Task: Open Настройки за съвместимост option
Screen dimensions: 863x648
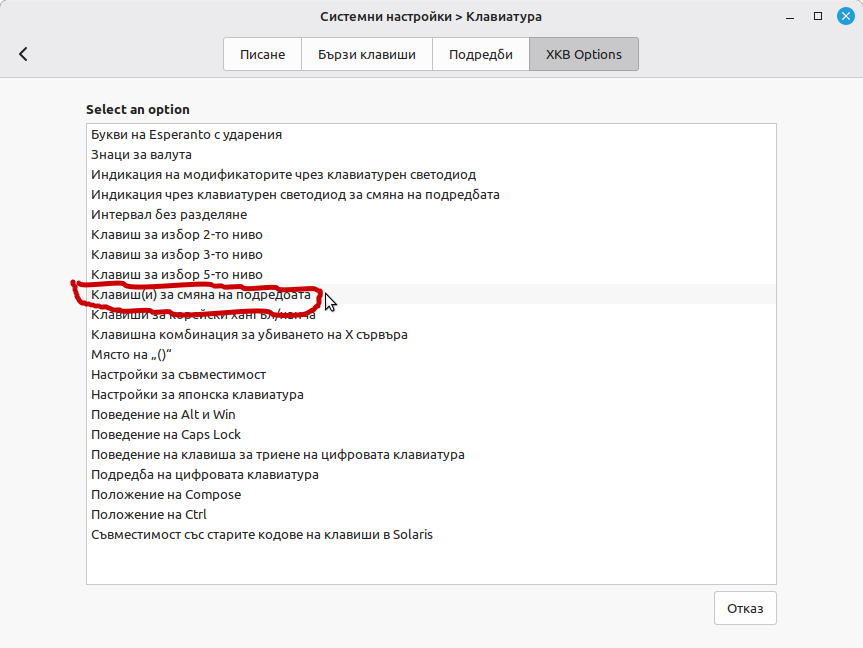Action: click(x=432, y=375)
